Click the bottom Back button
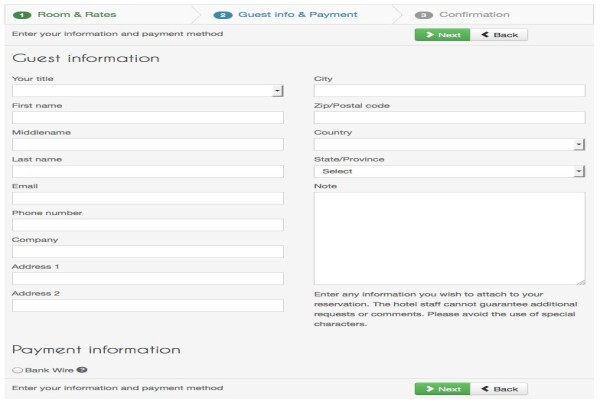The height and width of the screenshot is (400, 600). click(499, 389)
